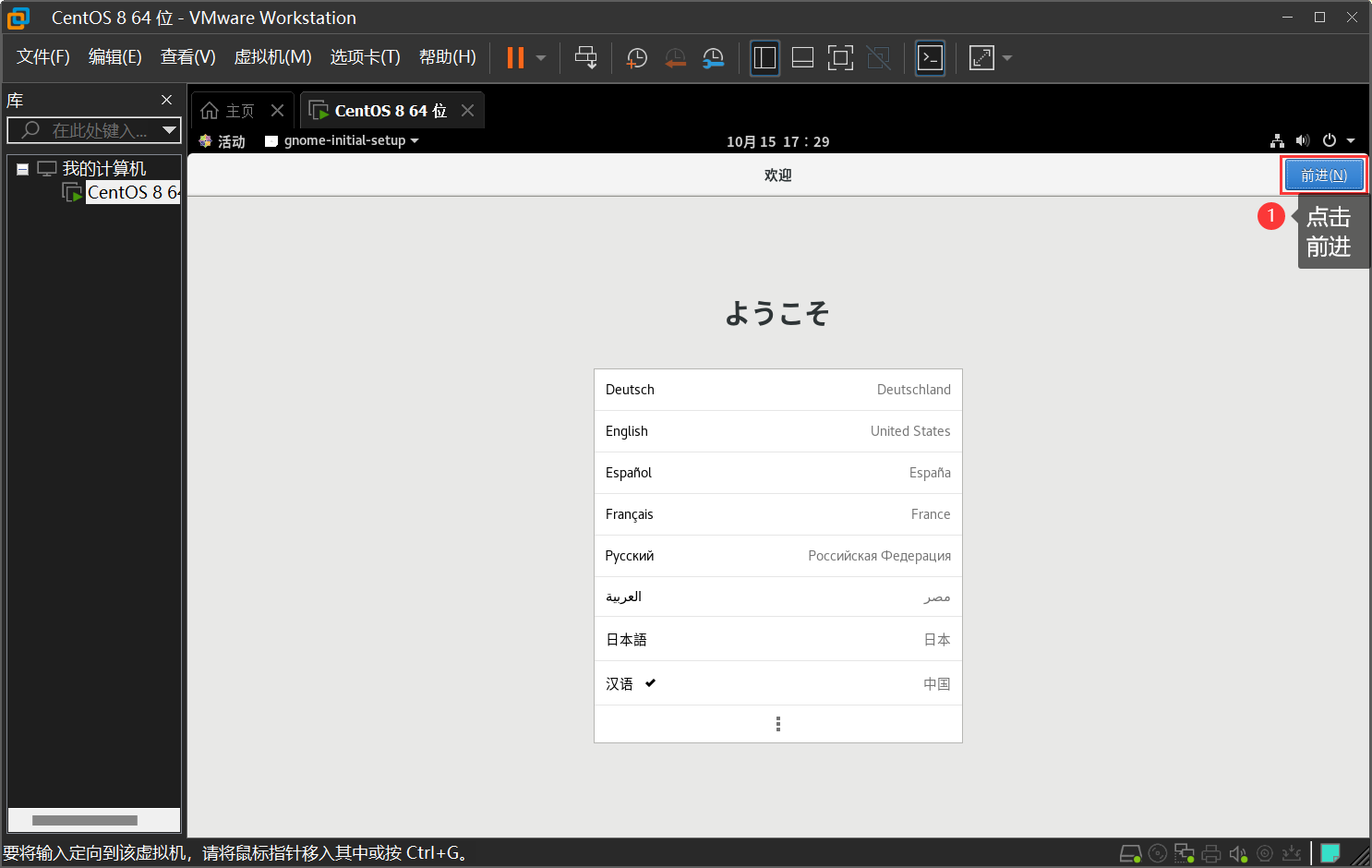Screen dimensions: 1372x868
Task: Click the VMware Workstation logo icon
Action: click(18, 18)
